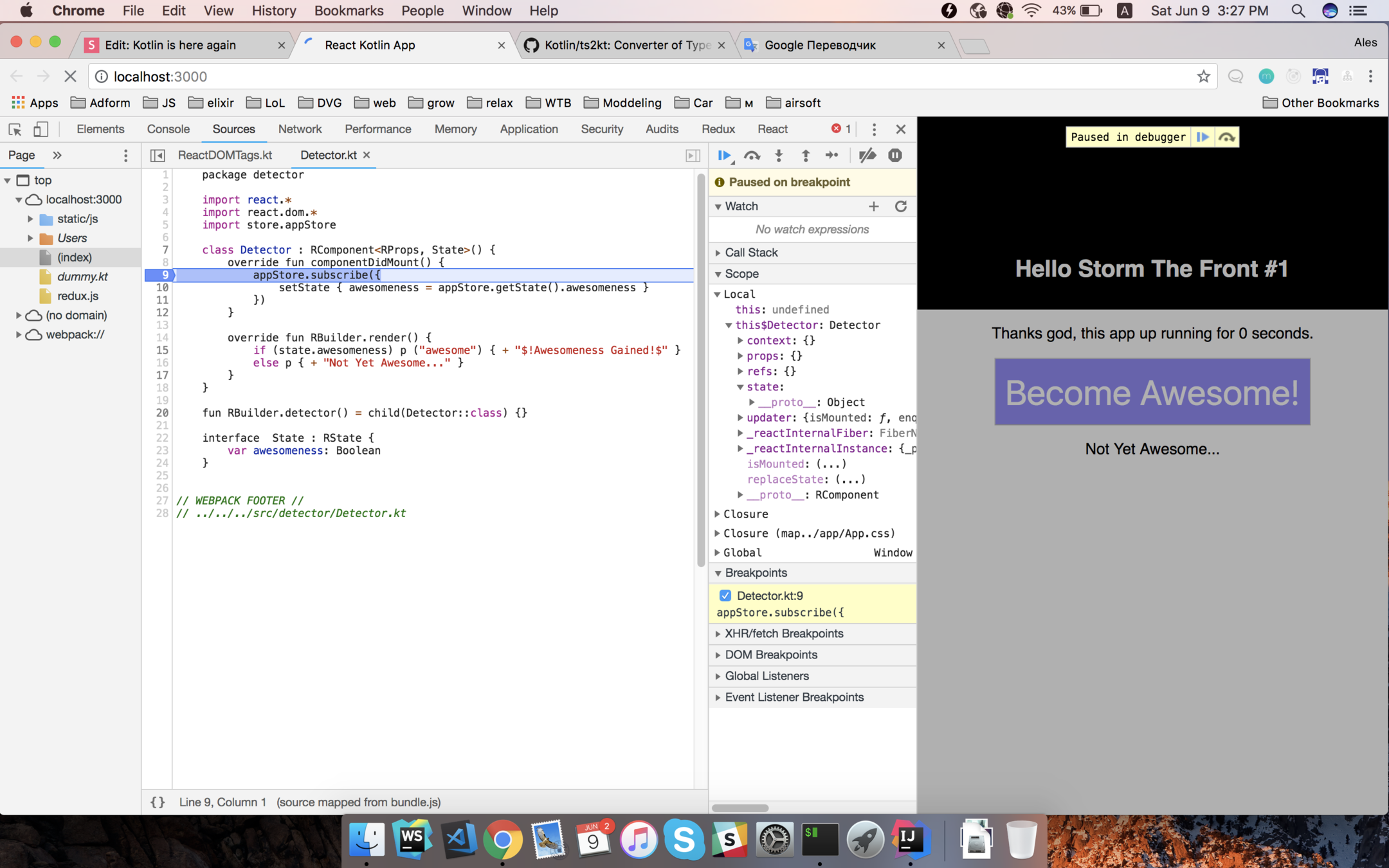1389x868 pixels.
Task: Switch to the Network tab
Action: coord(300,129)
